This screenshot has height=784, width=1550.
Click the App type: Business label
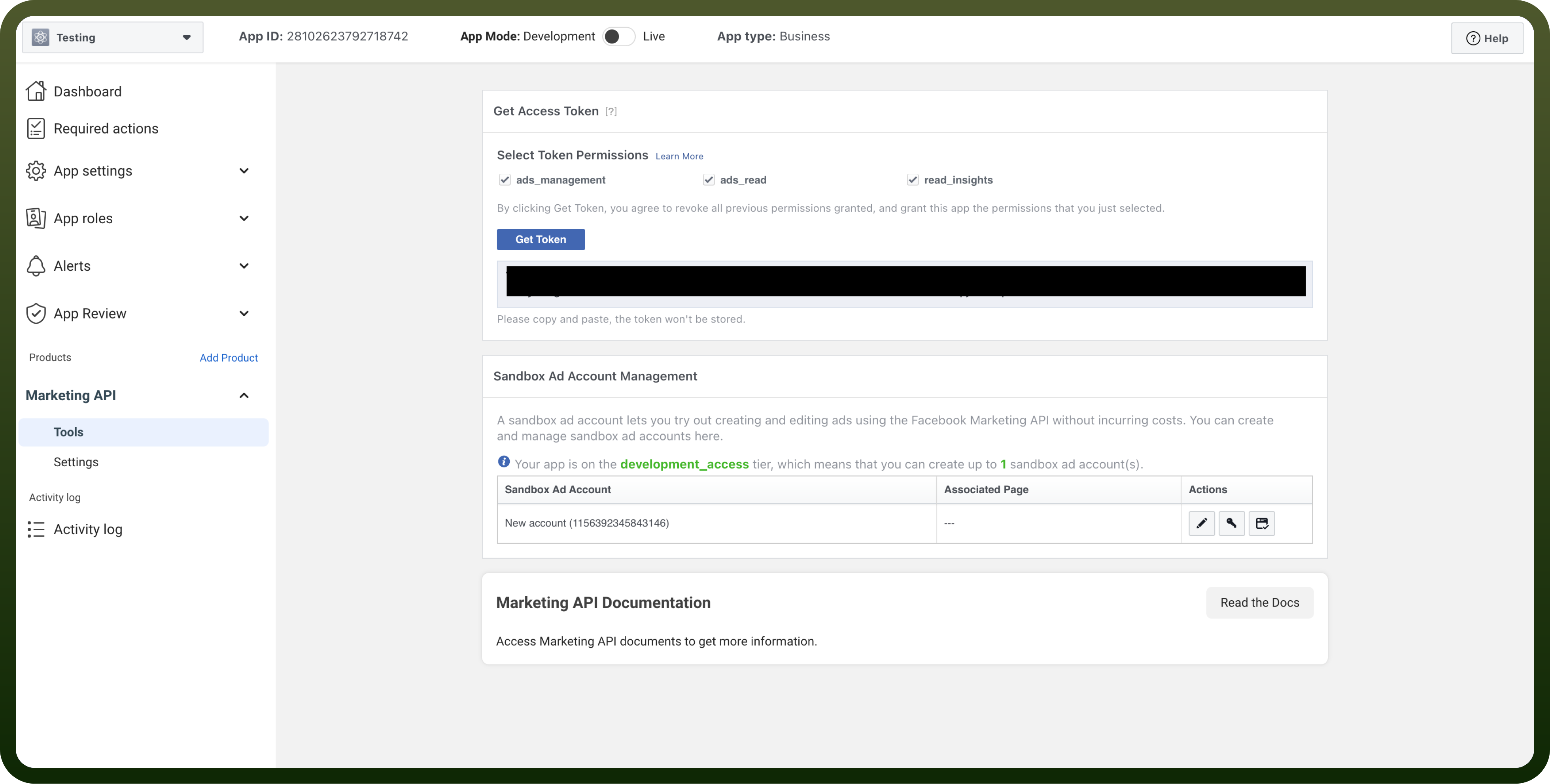click(773, 36)
